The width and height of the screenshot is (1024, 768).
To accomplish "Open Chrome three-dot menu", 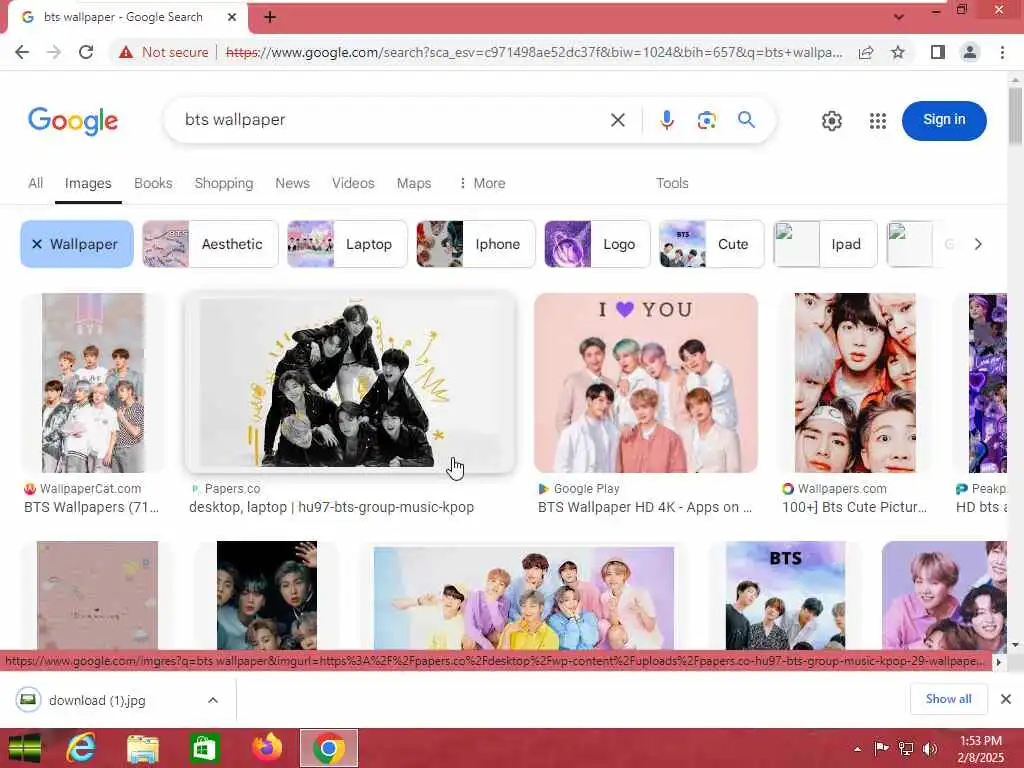I will pyautogui.click(x=1002, y=52).
